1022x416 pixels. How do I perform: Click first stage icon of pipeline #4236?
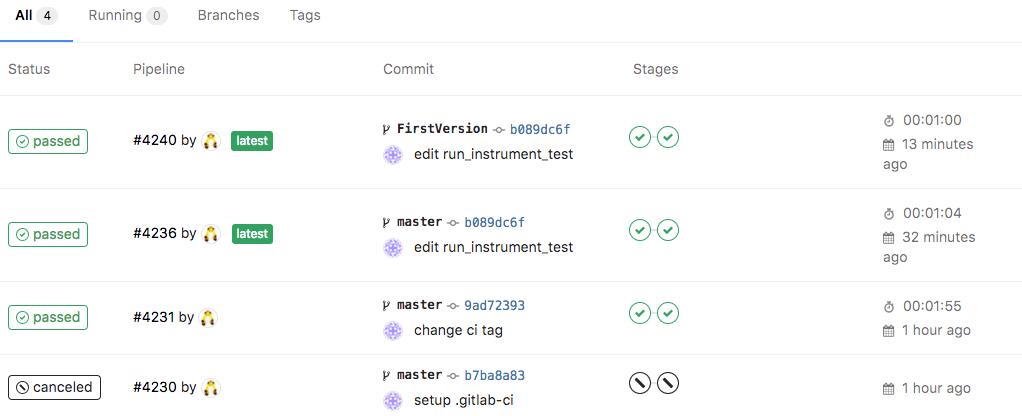coord(640,230)
